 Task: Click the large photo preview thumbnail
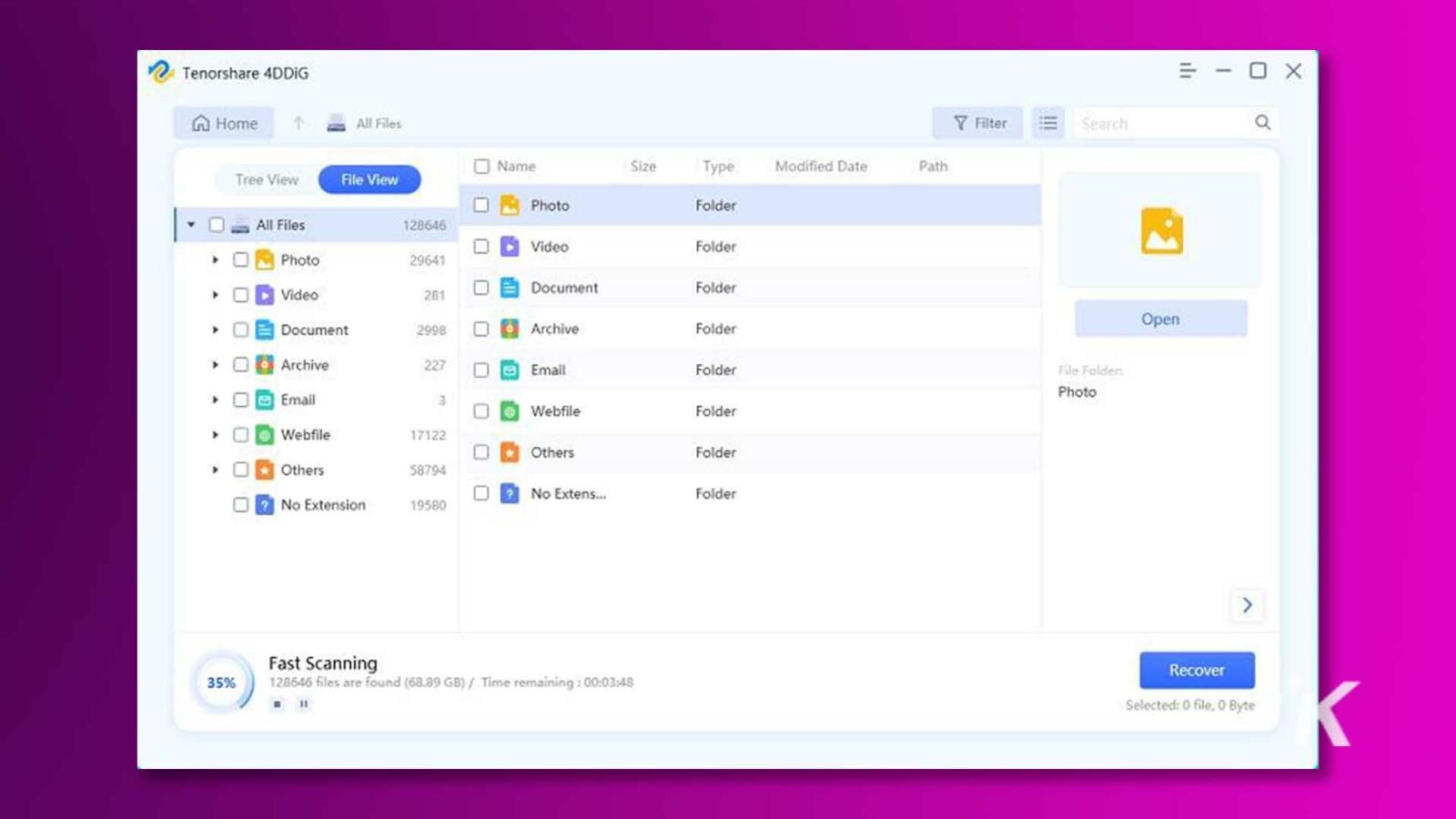point(1162,231)
